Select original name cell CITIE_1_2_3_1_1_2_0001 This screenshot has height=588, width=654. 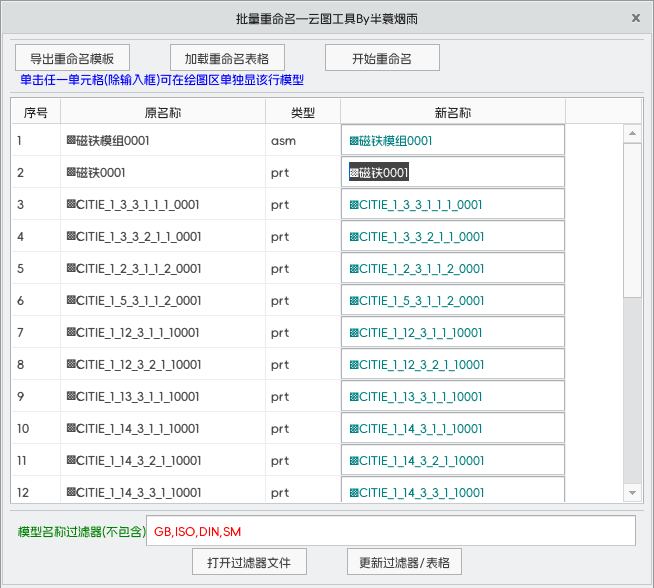[163, 268]
